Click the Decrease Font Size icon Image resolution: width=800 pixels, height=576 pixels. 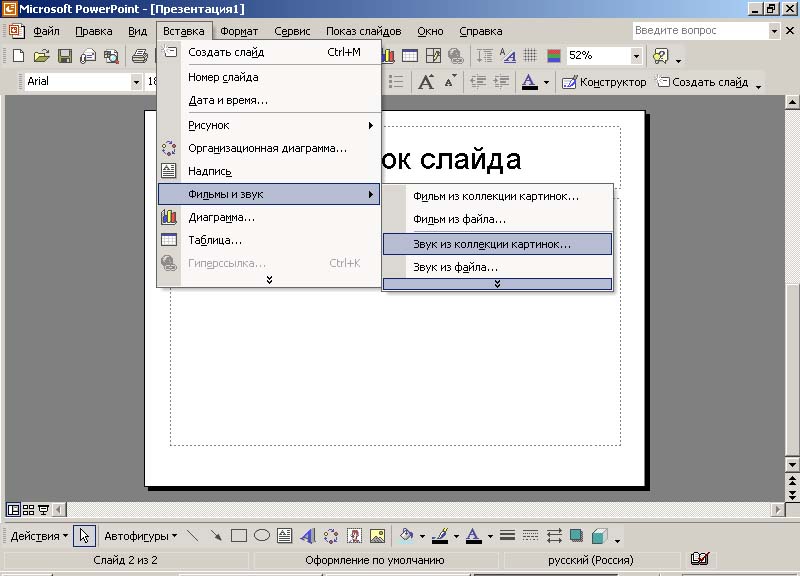451,82
